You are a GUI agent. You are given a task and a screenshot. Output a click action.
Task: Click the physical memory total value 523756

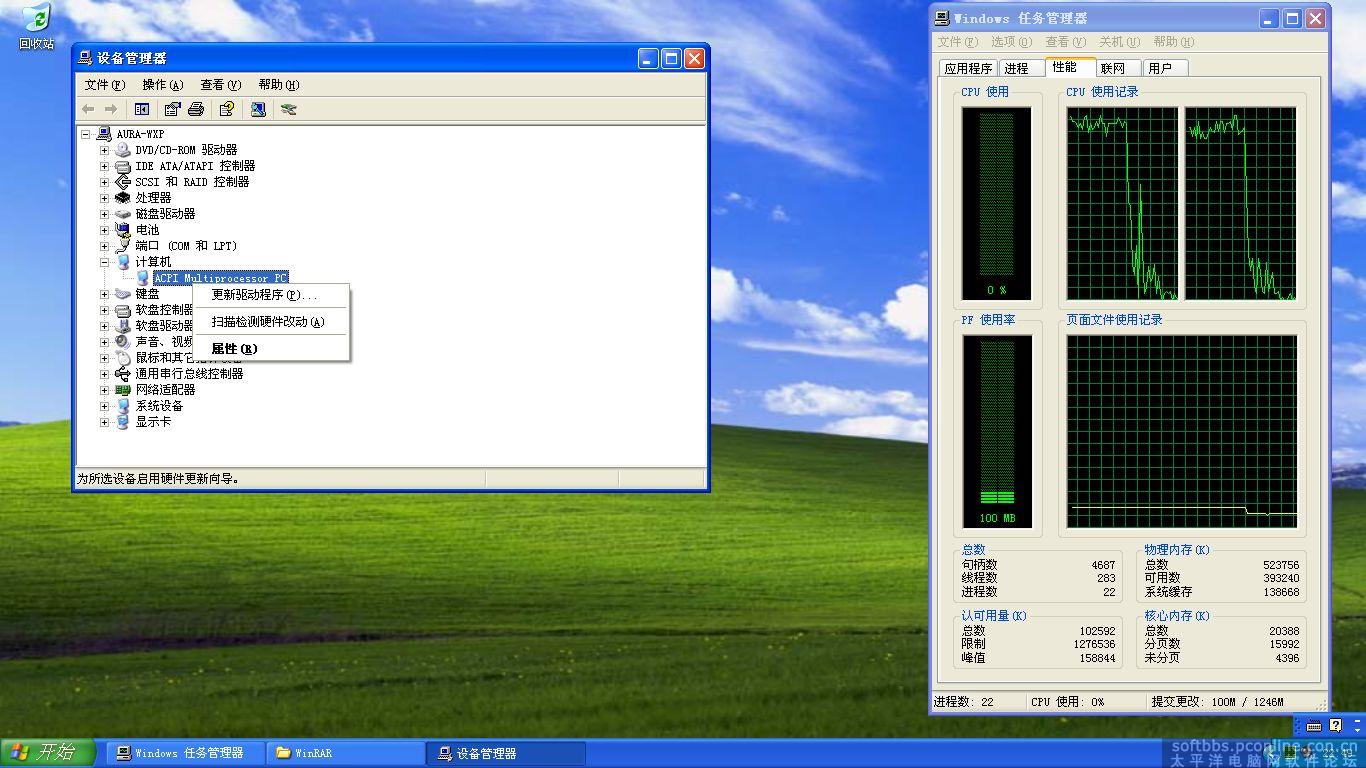coord(1280,565)
